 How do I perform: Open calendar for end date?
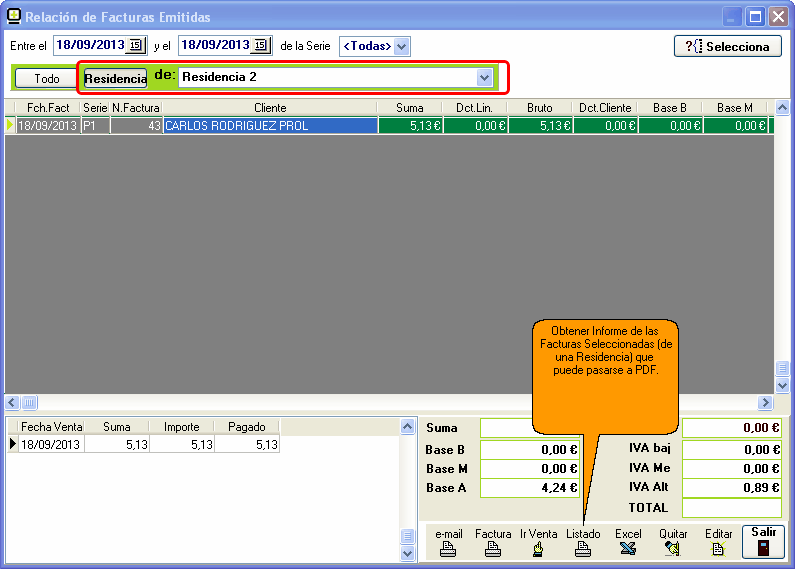(x=261, y=45)
